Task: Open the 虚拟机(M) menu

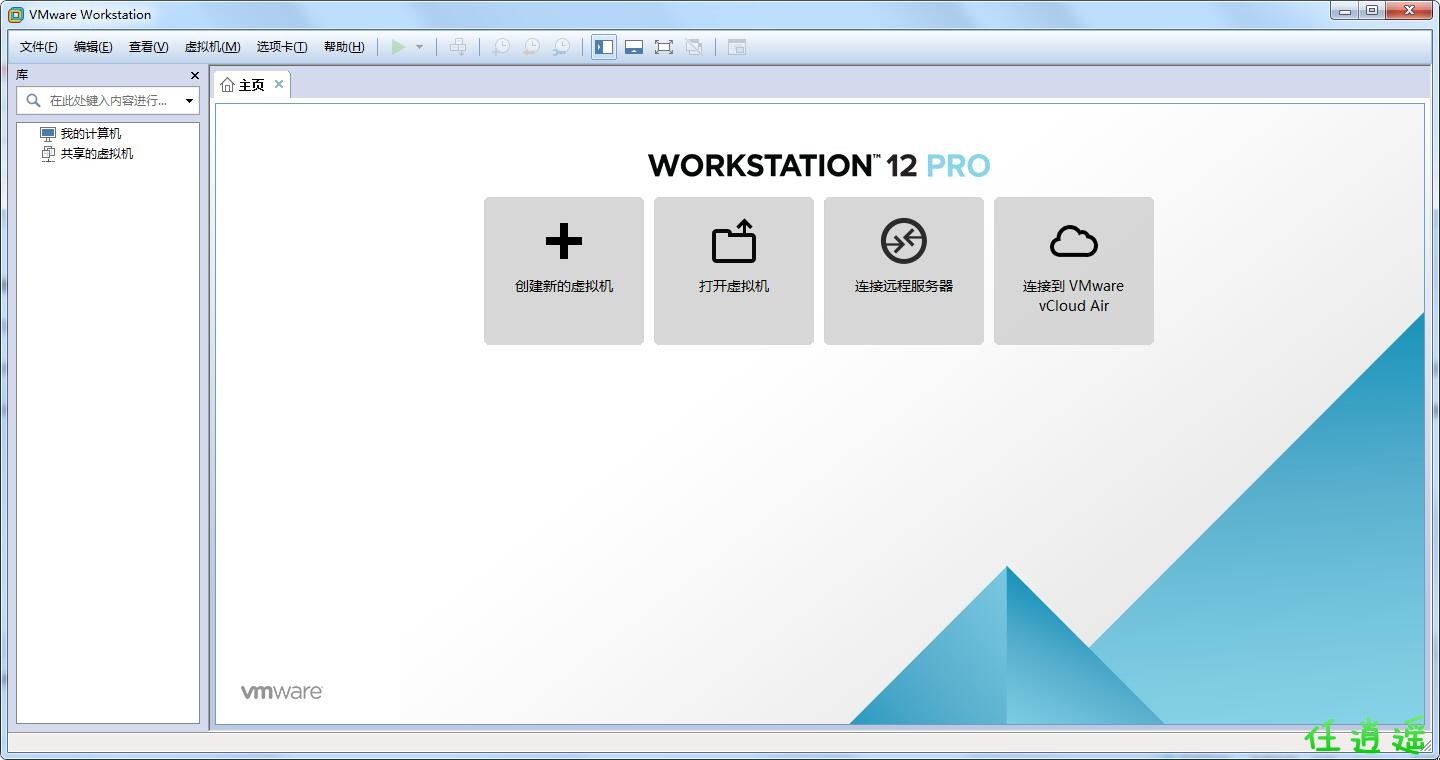Action: tap(212, 47)
